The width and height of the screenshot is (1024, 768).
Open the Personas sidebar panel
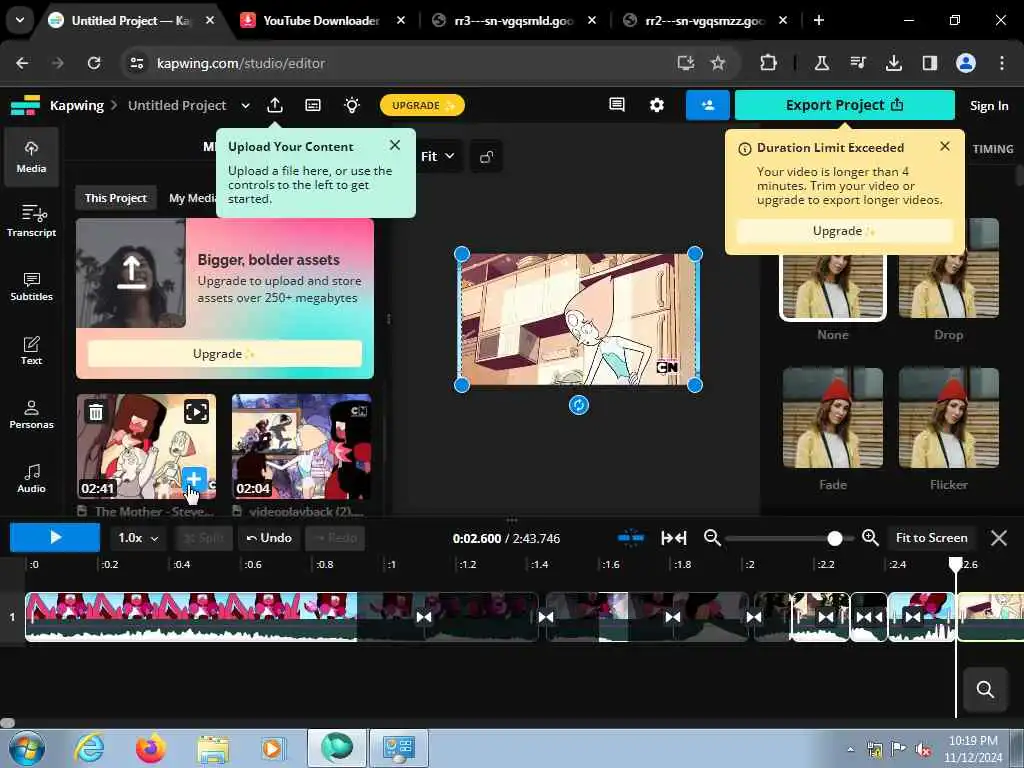(x=31, y=414)
